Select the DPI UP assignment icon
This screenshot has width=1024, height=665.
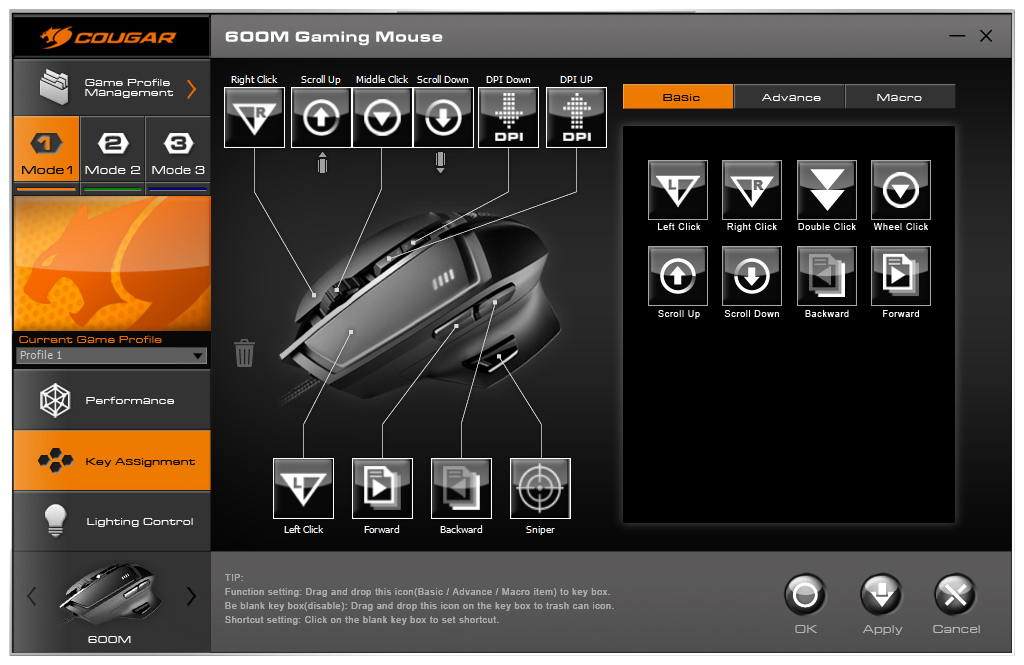pos(576,117)
